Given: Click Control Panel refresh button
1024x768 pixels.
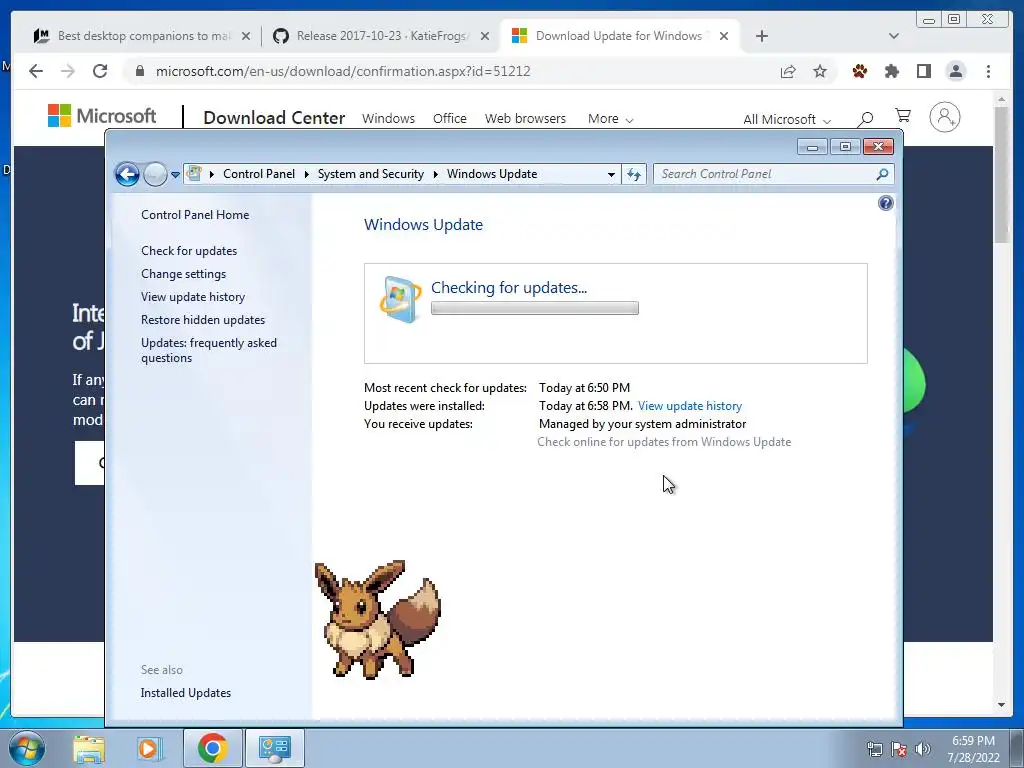Looking at the screenshot, I should coord(633,174).
